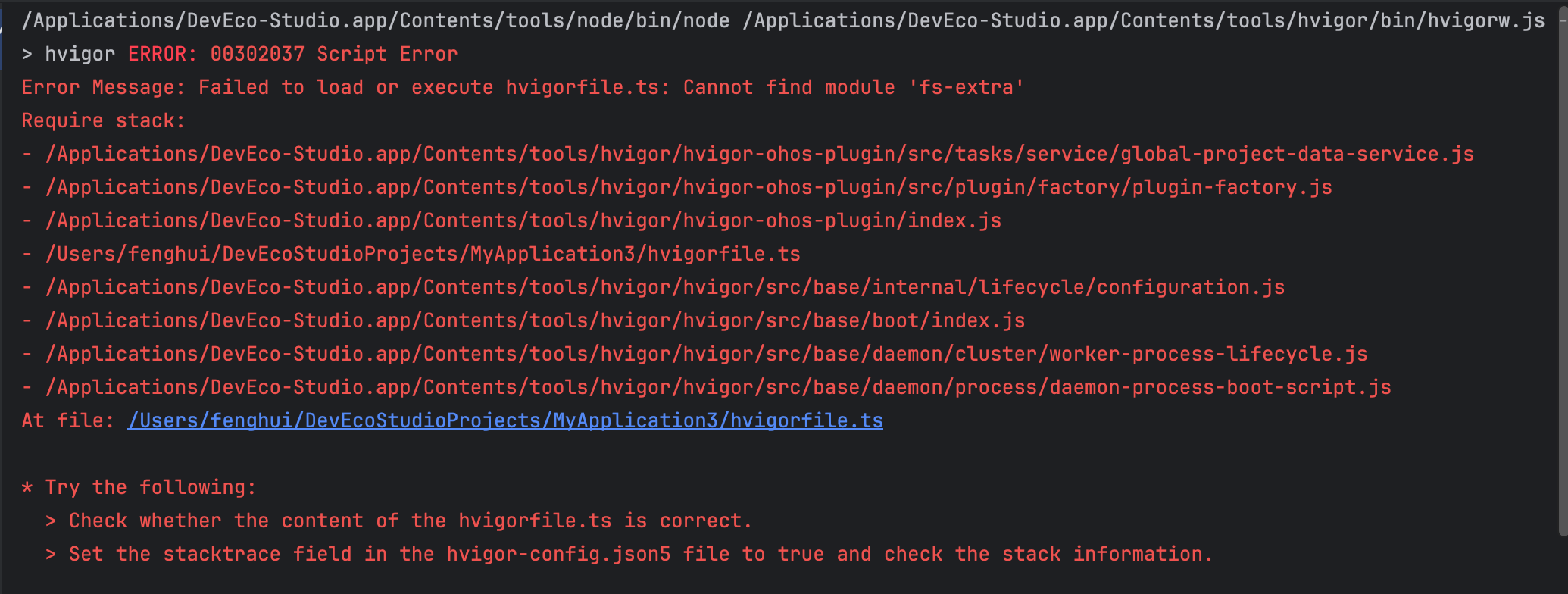Click the 'hvigor ERROR: 00302037 Script Error' line
The height and width of the screenshot is (594, 1568).
tap(250, 55)
